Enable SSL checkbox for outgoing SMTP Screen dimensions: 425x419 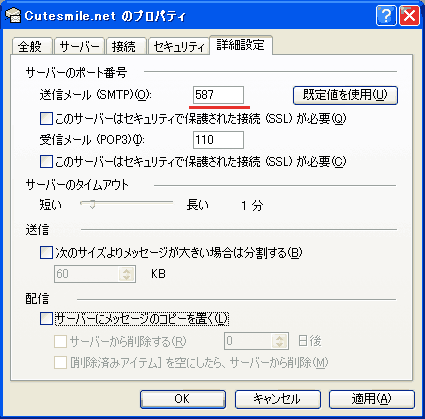coord(46,118)
